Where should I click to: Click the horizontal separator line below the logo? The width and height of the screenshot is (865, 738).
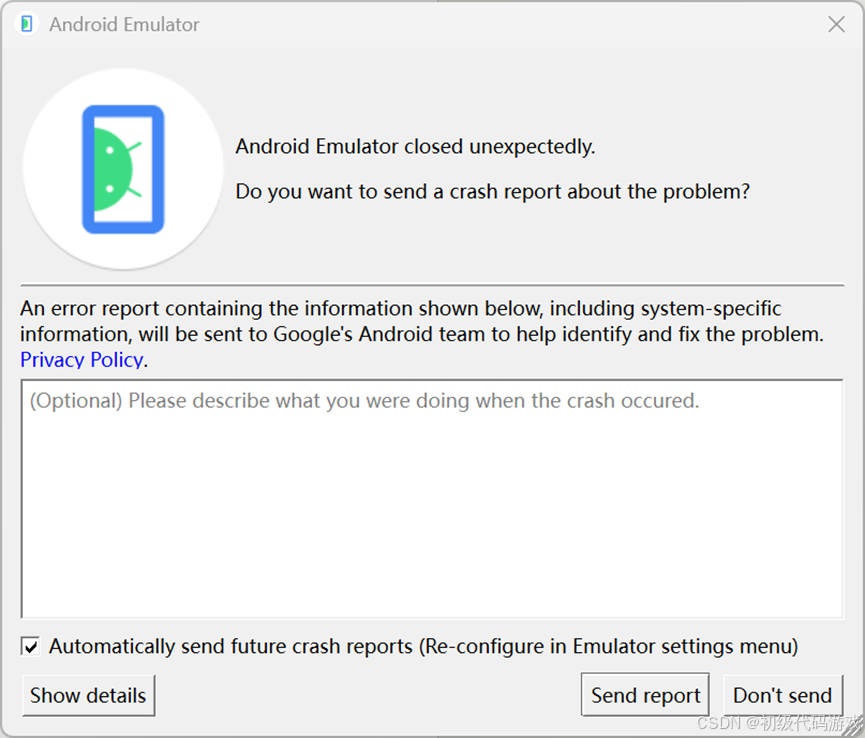coord(432,286)
